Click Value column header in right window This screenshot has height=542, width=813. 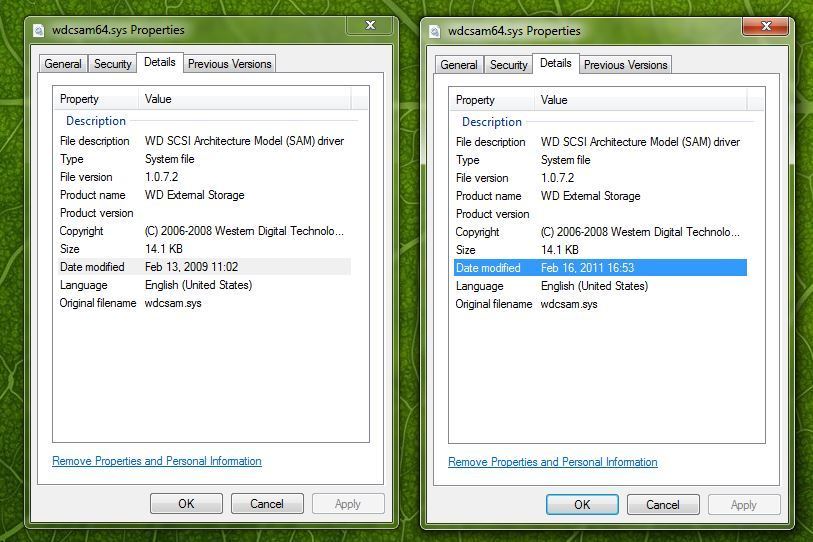pos(641,100)
